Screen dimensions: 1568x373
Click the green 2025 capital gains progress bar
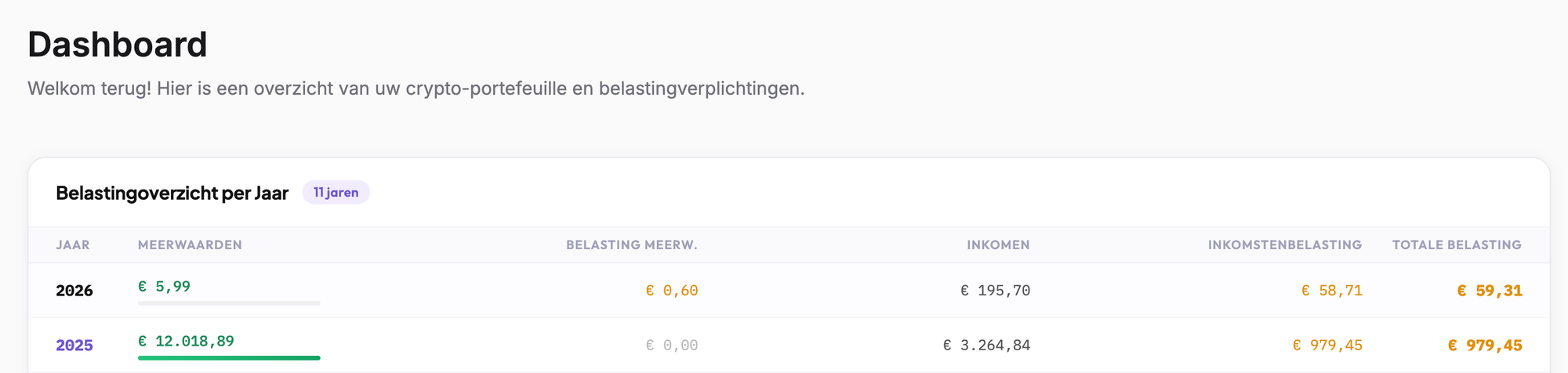pyautogui.click(x=229, y=358)
